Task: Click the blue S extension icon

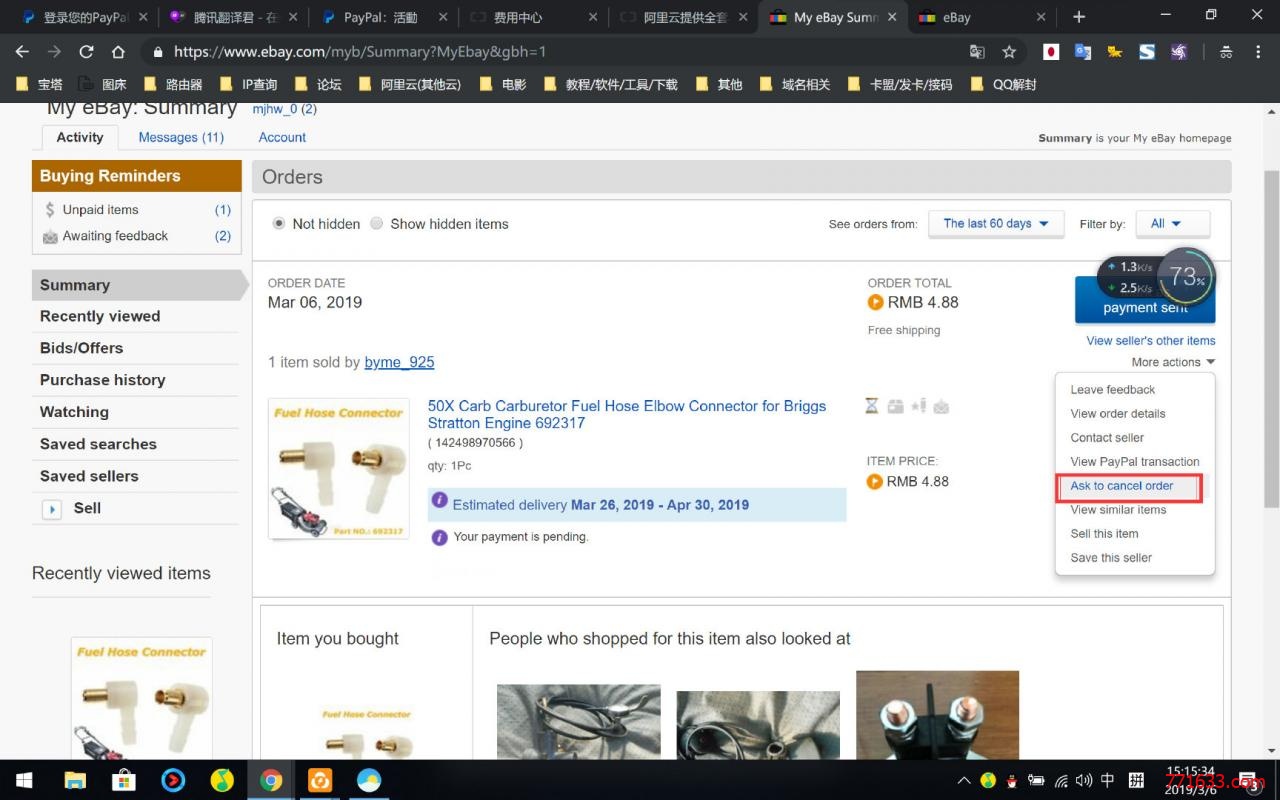Action: 1147,52
